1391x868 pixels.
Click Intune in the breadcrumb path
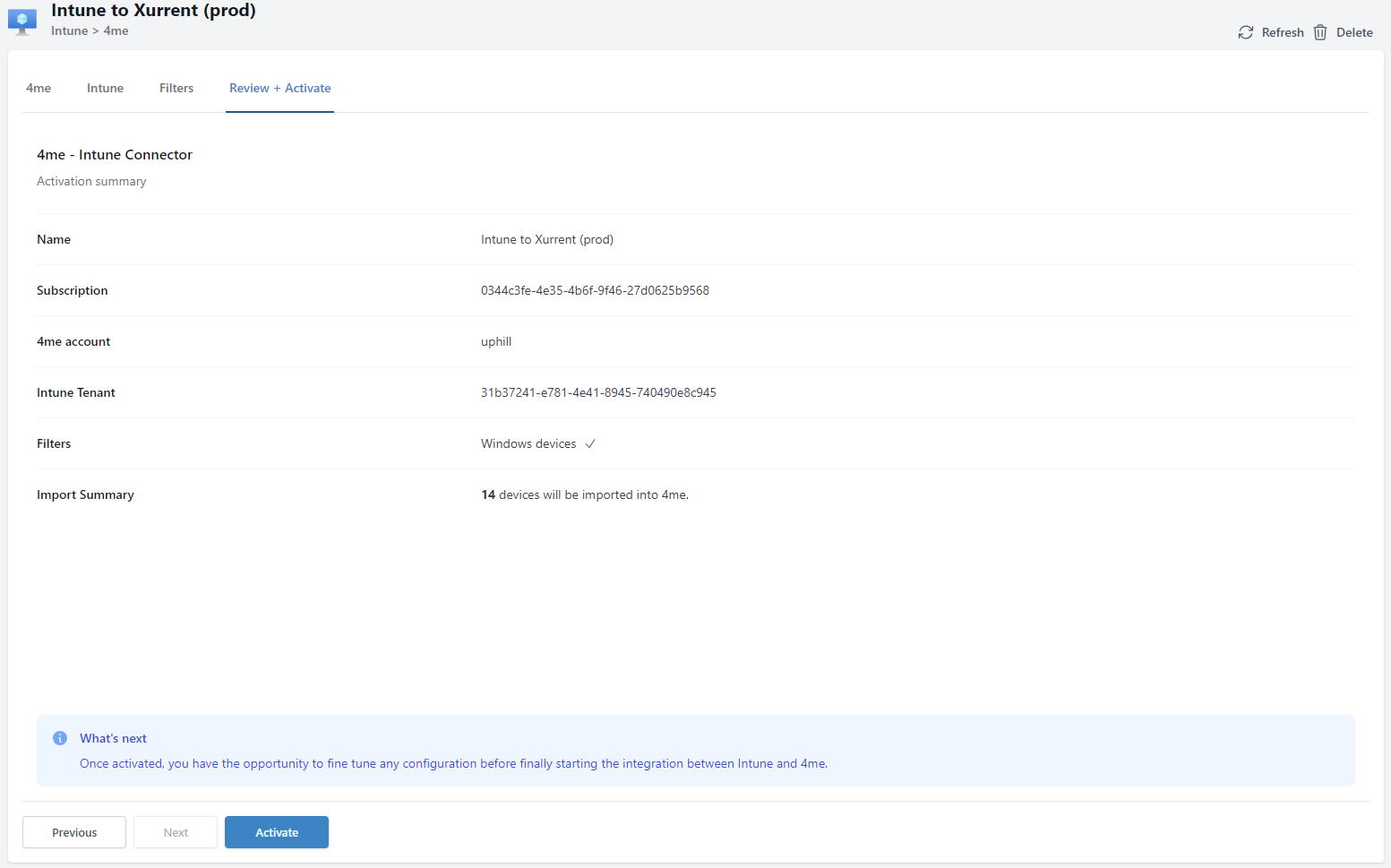tap(69, 30)
